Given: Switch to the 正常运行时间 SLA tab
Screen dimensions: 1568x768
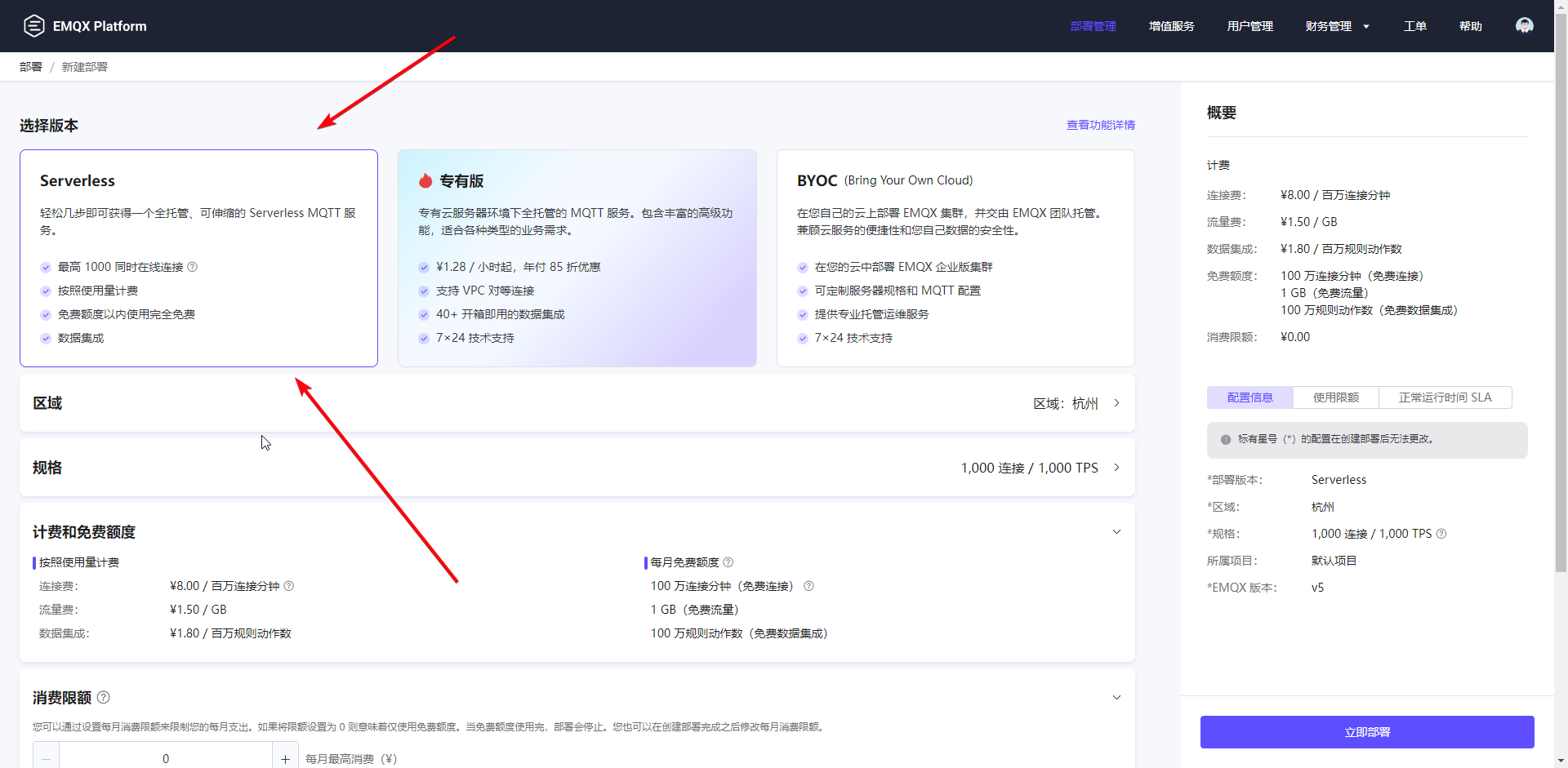Looking at the screenshot, I should click(x=1445, y=397).
